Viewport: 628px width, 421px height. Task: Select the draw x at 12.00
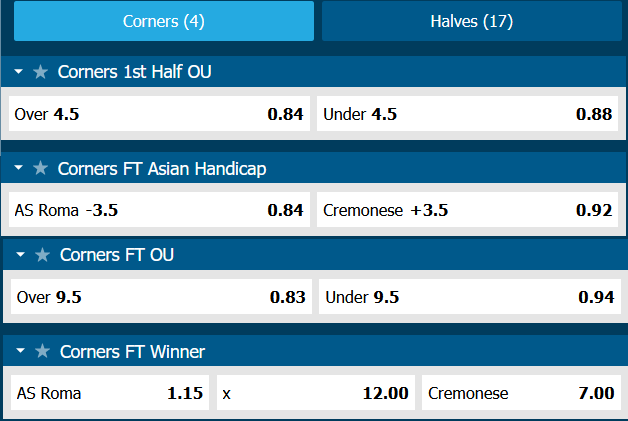(315, 393)
